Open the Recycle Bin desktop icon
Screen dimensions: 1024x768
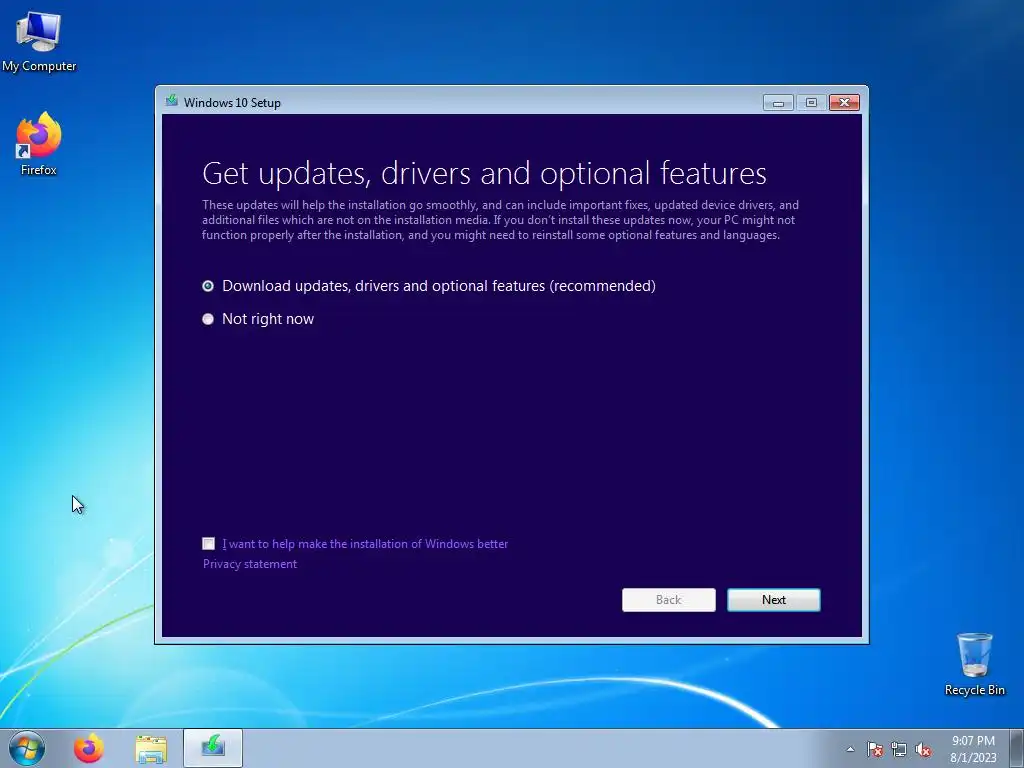point(974,664)
